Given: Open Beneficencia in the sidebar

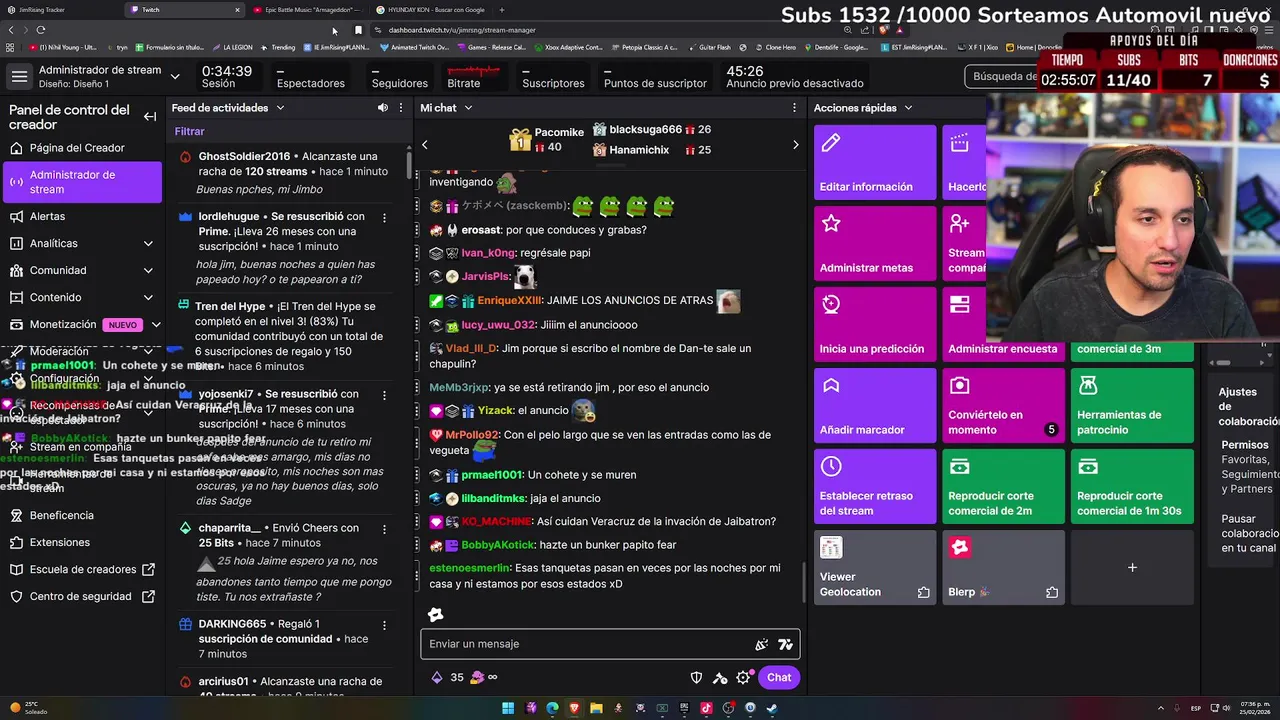Looking at the screenshot, I should click(61, 515).
